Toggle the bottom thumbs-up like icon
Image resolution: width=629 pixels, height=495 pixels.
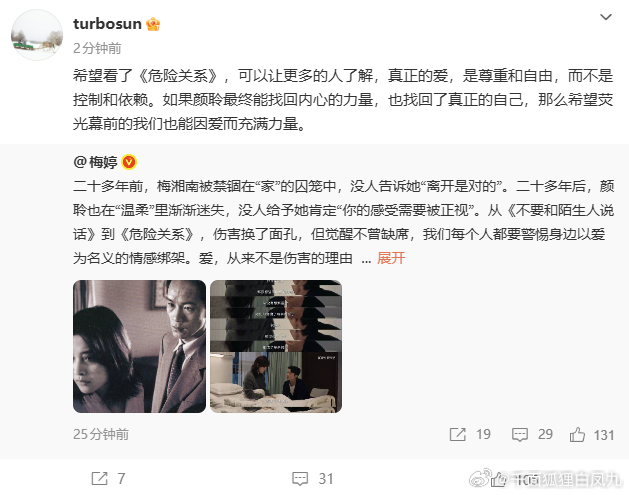[499, 479]
